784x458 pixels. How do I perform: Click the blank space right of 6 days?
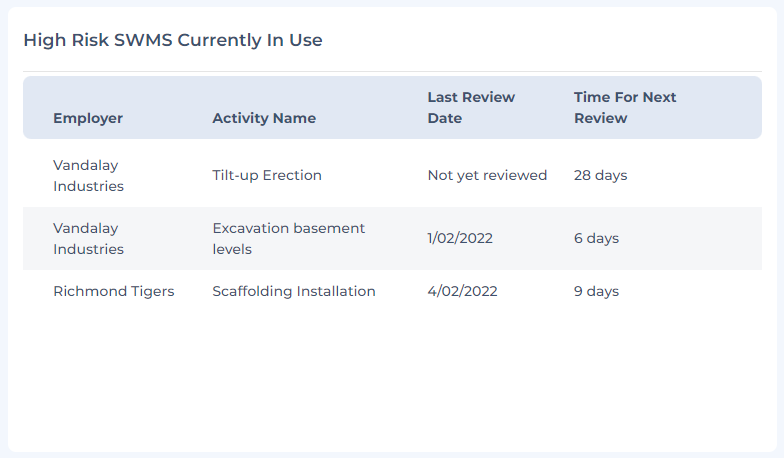690,238
